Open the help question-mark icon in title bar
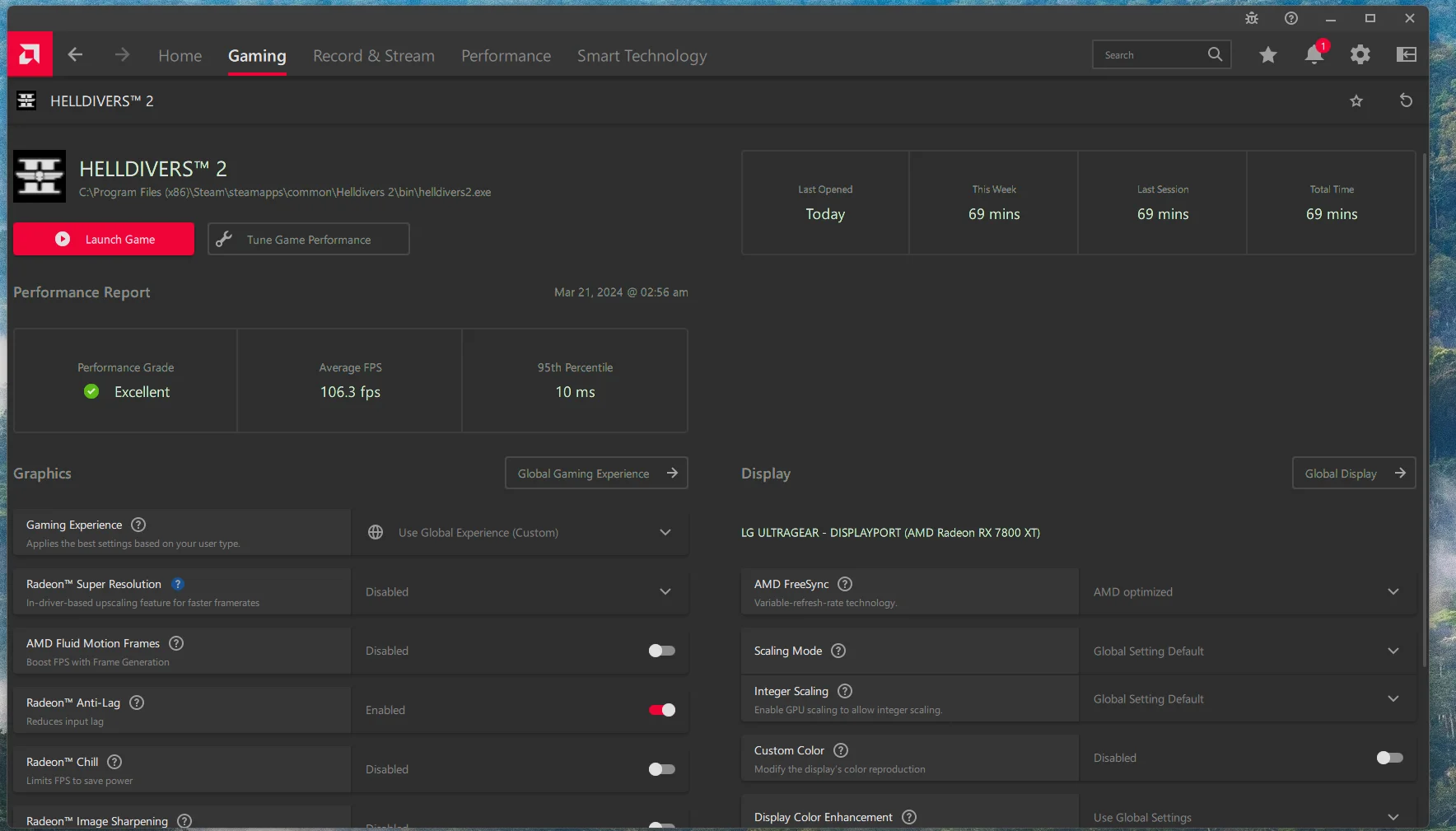 1291,18
